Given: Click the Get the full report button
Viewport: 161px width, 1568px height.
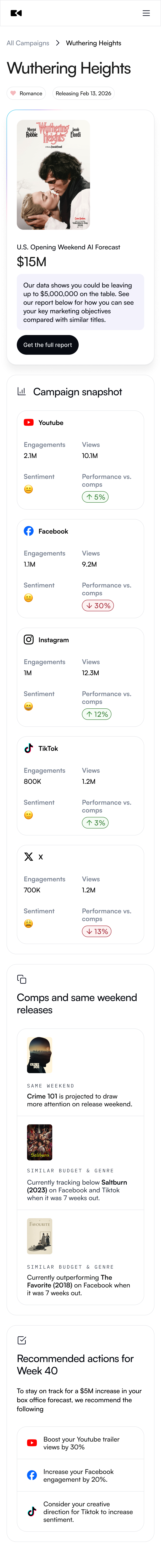Looking at the screenshot, I should coord(47,344).
